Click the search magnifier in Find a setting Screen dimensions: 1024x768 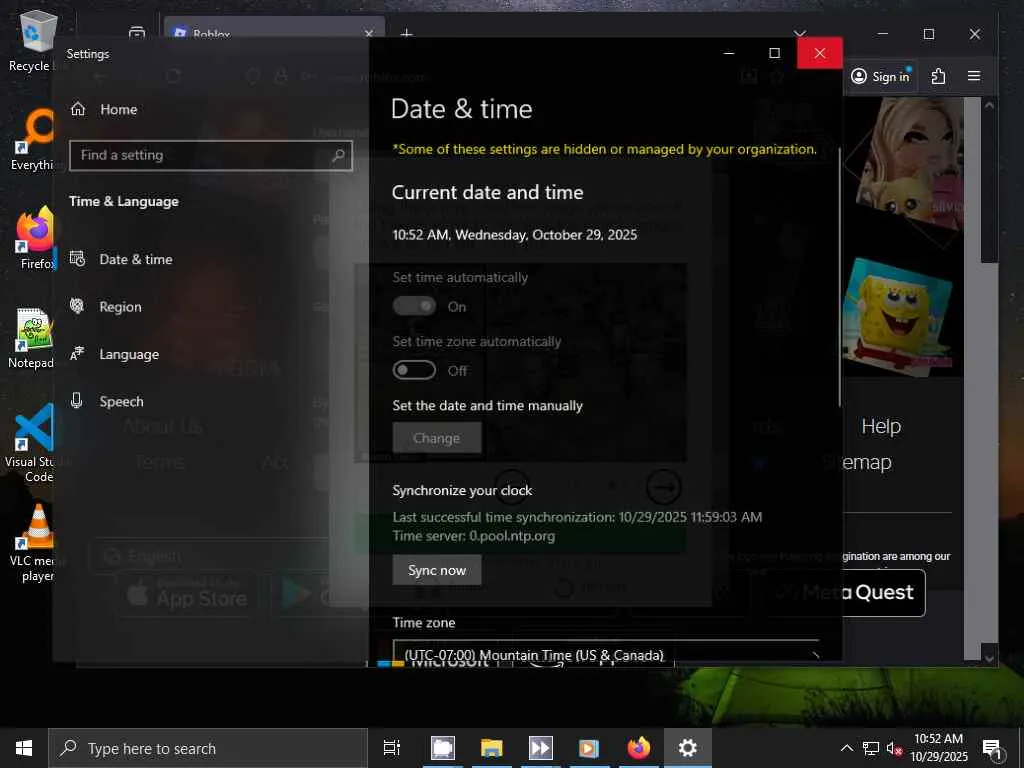(338, 155)
